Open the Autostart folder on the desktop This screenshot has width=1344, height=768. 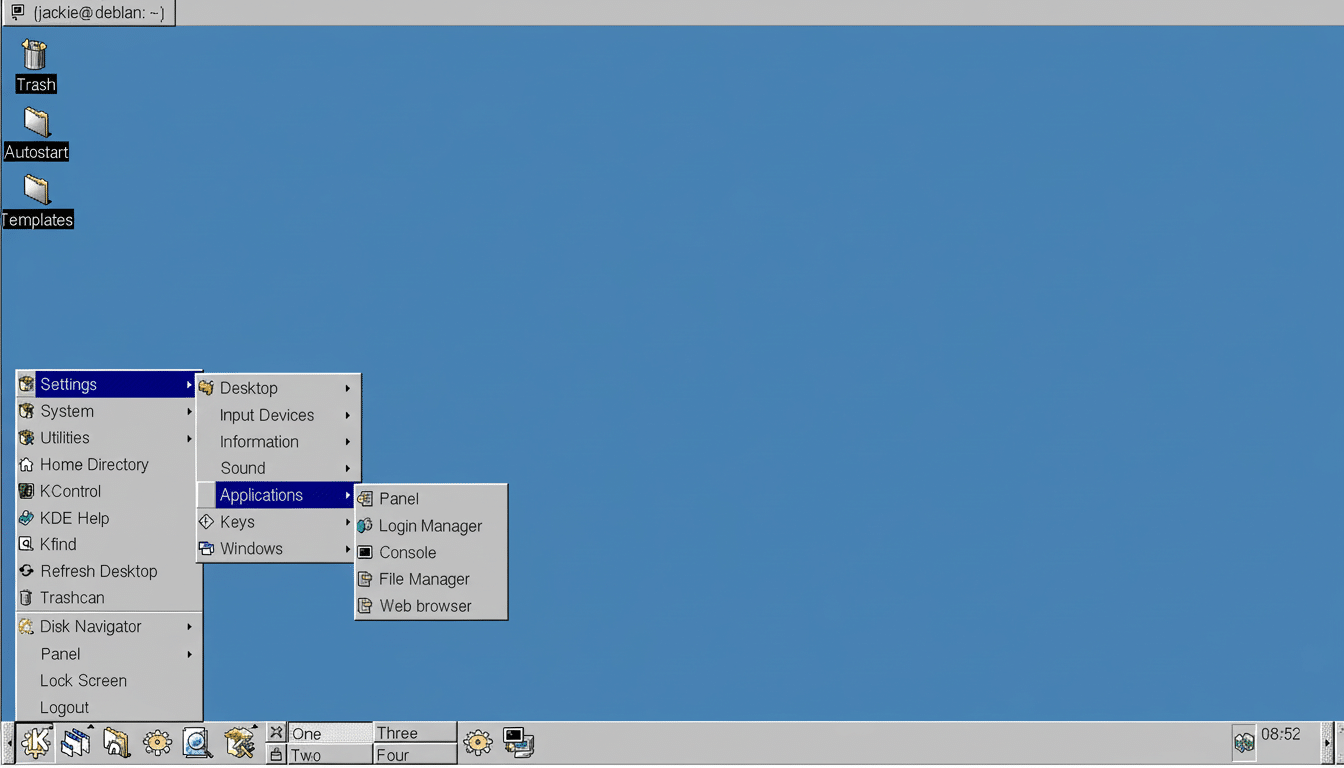pos(36,122)
